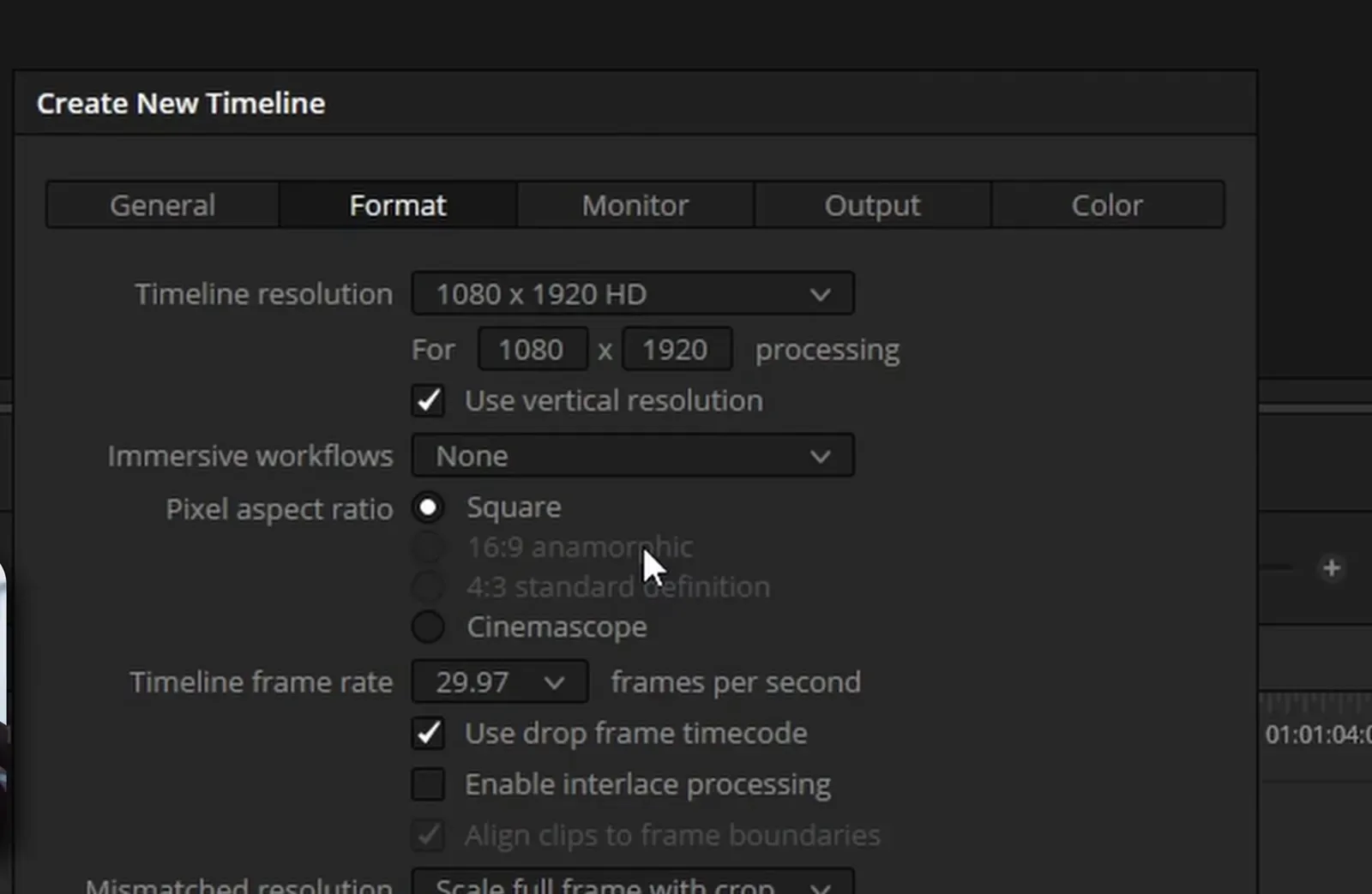Open the Monitor tab

(x=635, y=205)
